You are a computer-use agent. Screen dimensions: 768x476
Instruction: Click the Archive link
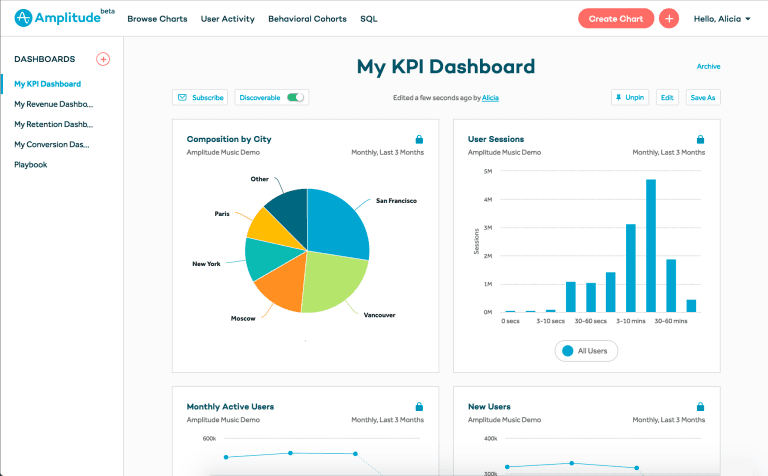[708, 66]
